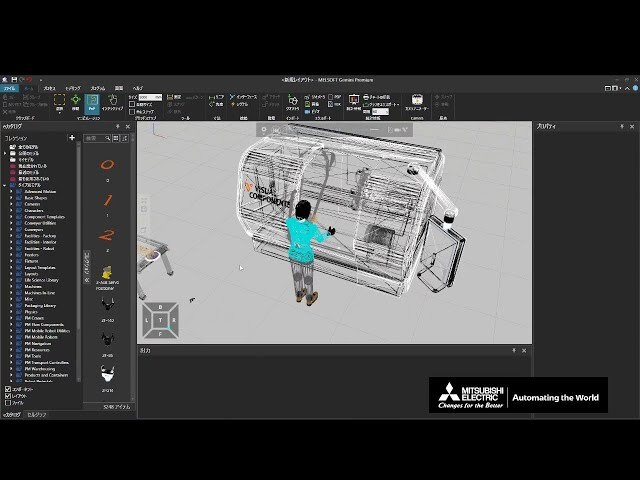Click the Interface button in the ribbon
The height and width of the screenshot is (480, 640).
click(243, 97)
